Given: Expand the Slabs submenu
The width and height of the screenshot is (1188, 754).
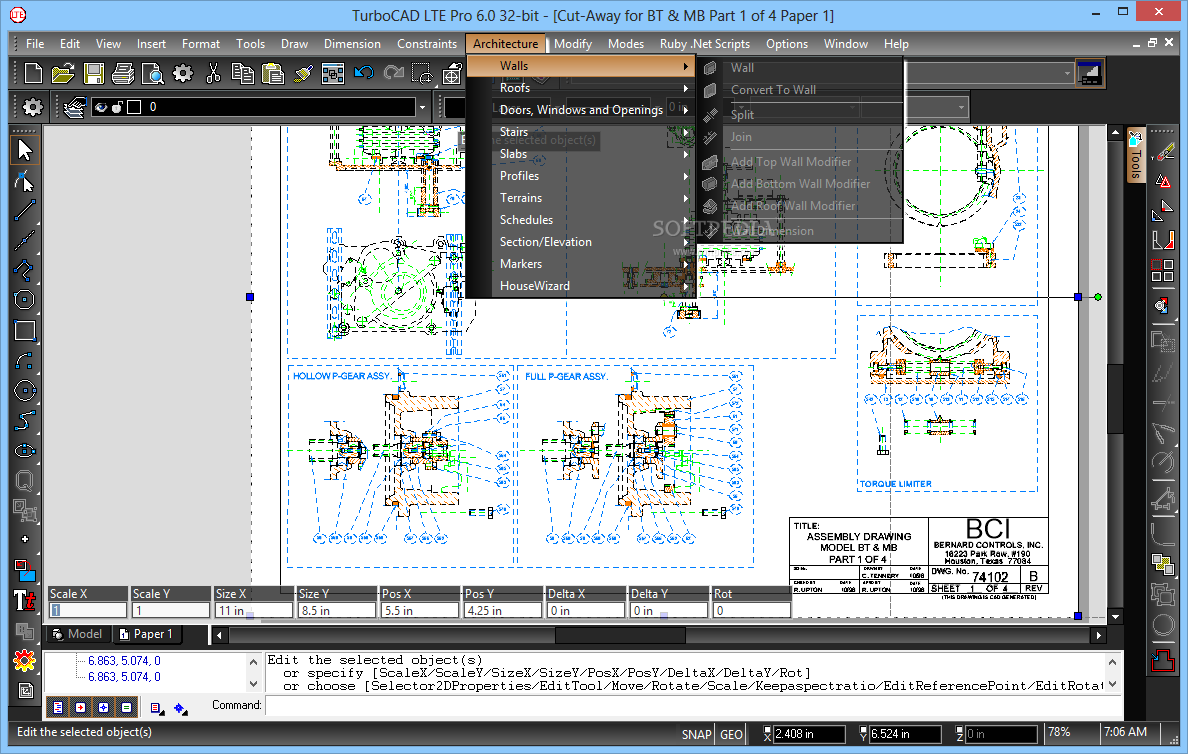Looking at the screenshot, I should point(582,154).
